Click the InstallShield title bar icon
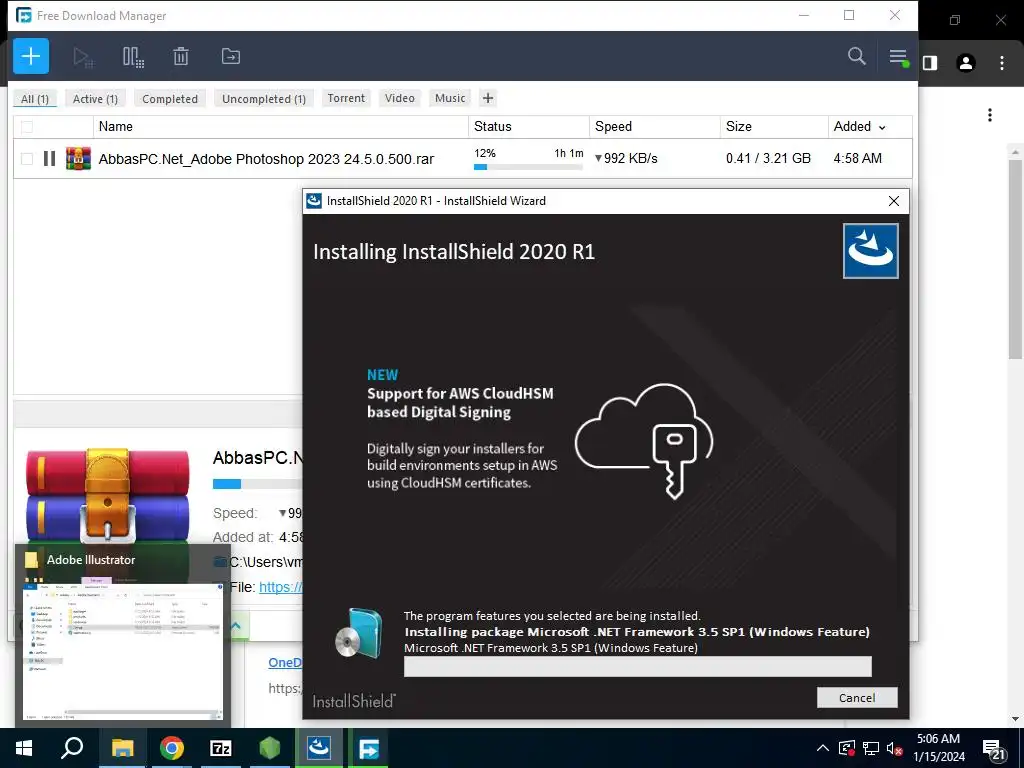 tap(314, 200)
